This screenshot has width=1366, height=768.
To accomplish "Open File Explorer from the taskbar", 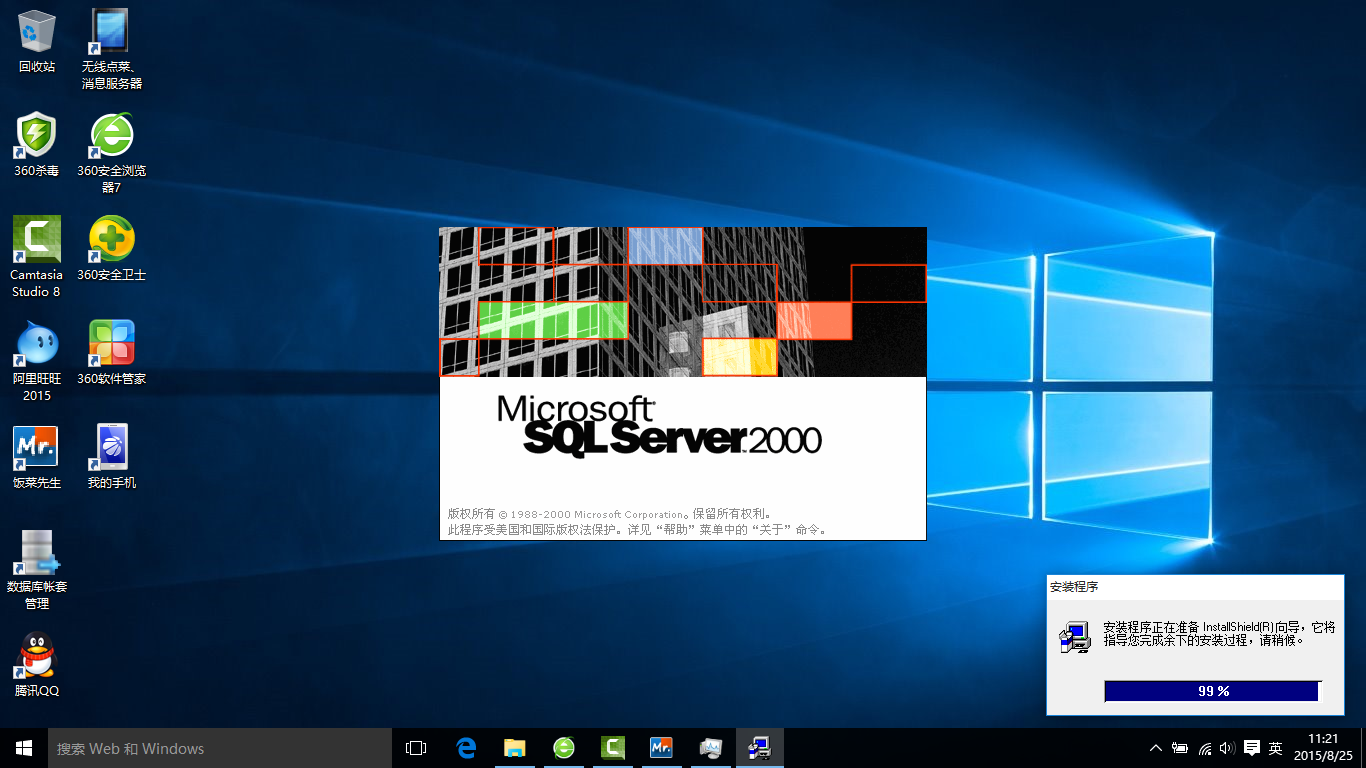I will (514, 748).
